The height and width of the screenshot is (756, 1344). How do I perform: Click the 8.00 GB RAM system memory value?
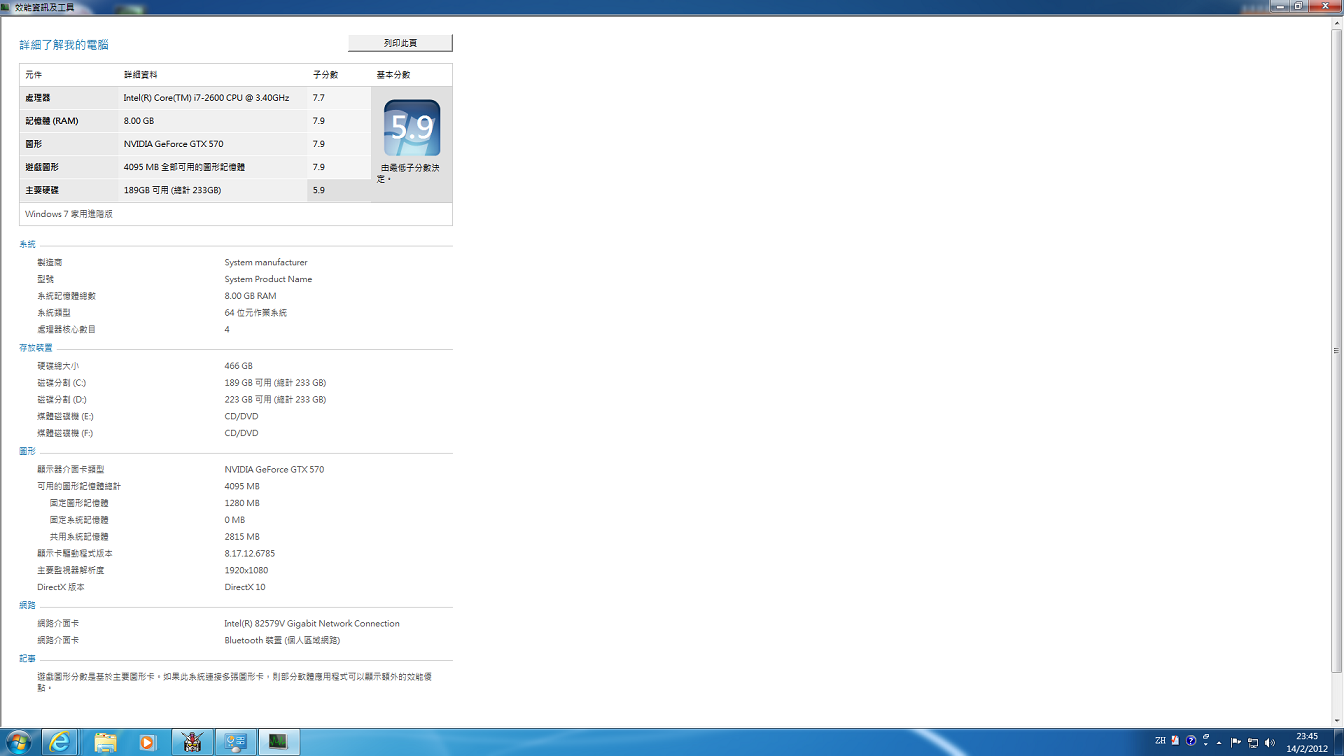tap(250, 296)
